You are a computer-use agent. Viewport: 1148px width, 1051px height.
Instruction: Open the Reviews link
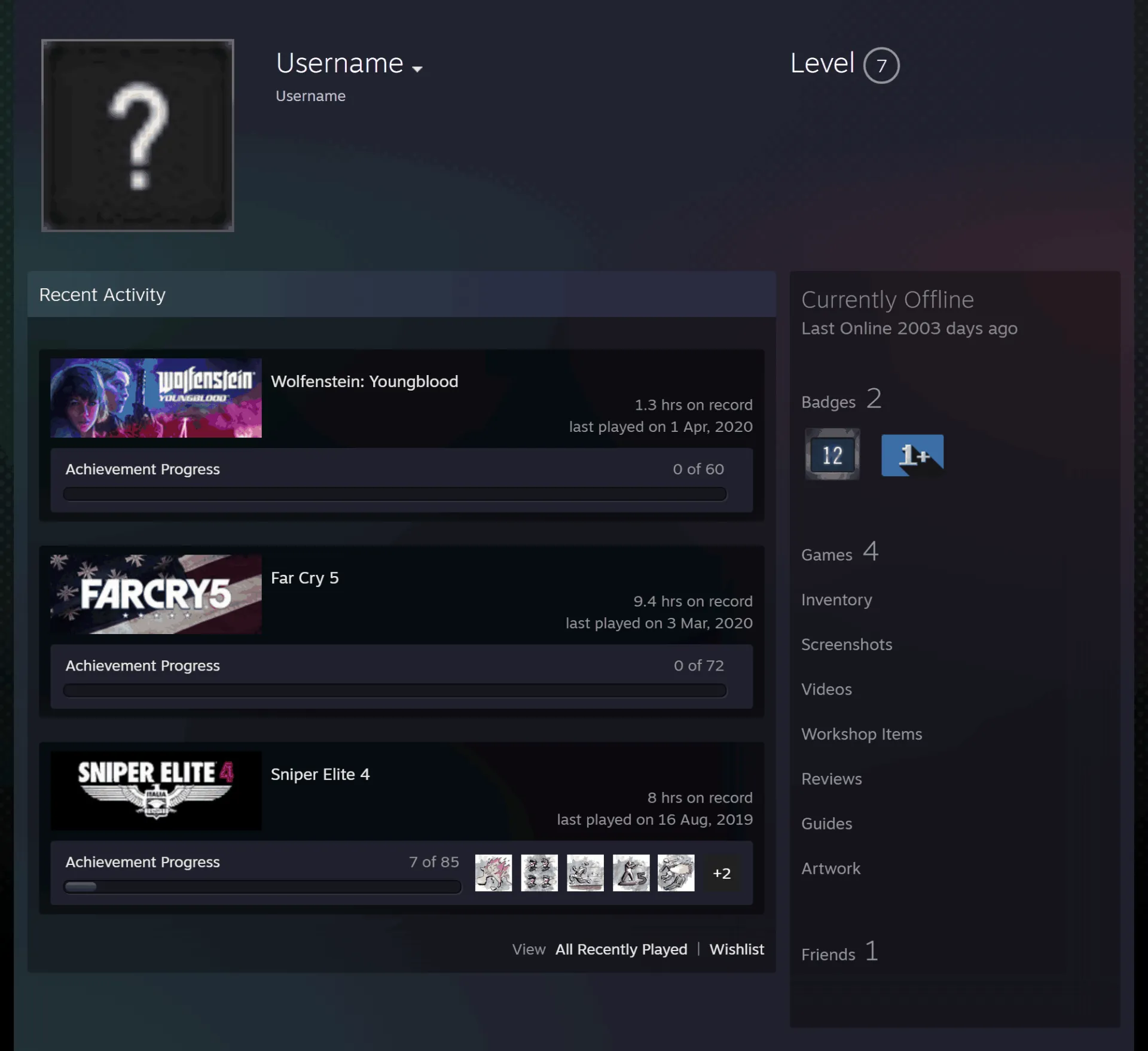(832, 779)
